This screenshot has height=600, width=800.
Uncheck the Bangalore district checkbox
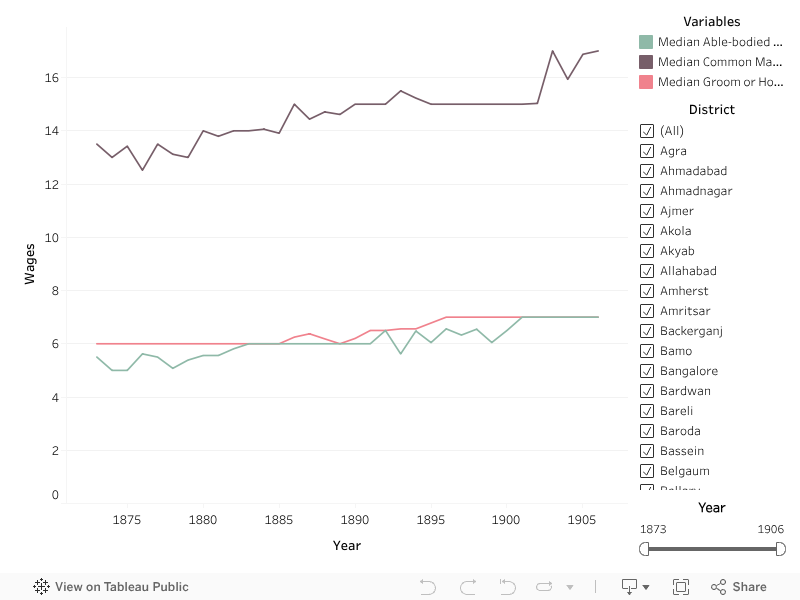(646, 371)
